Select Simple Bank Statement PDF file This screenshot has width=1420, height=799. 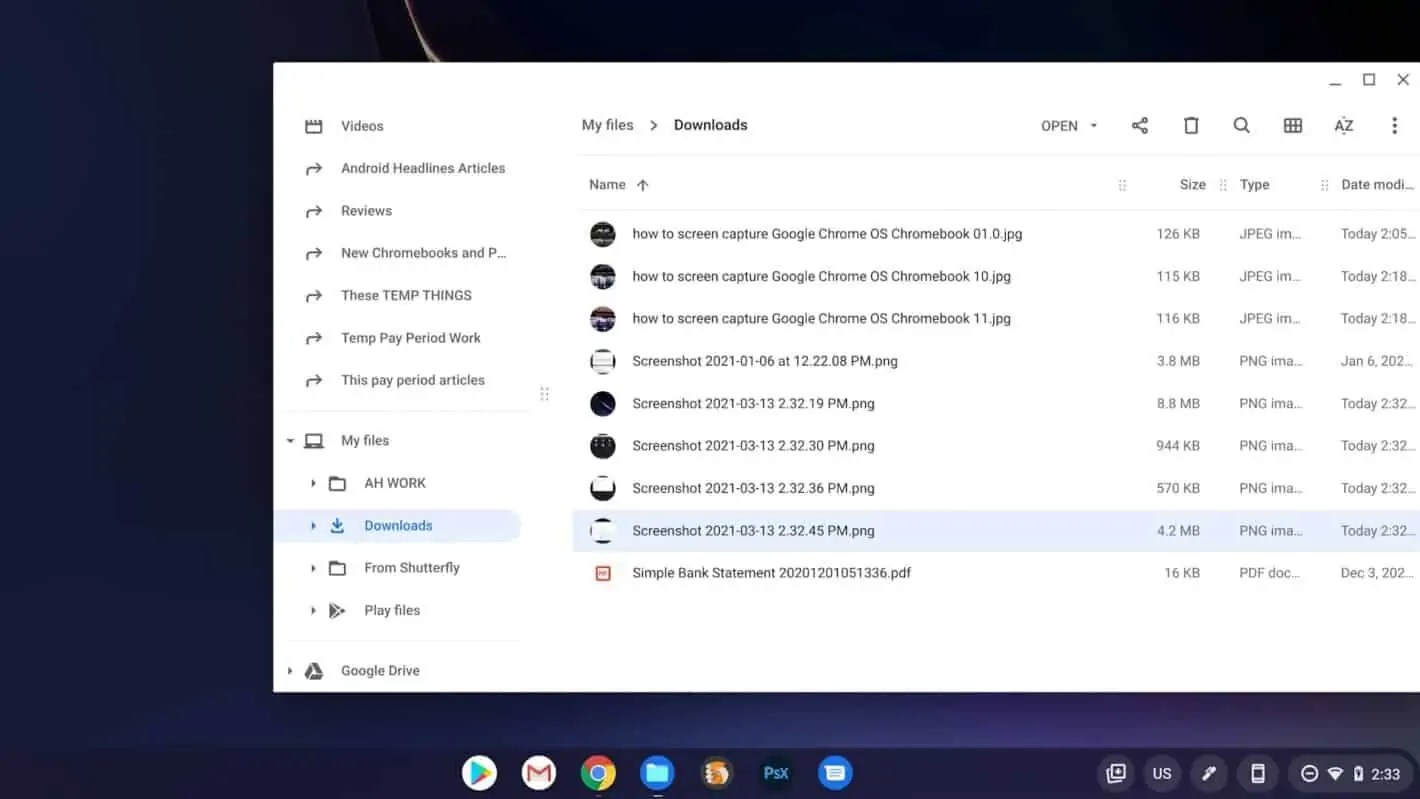click(996, 573)
